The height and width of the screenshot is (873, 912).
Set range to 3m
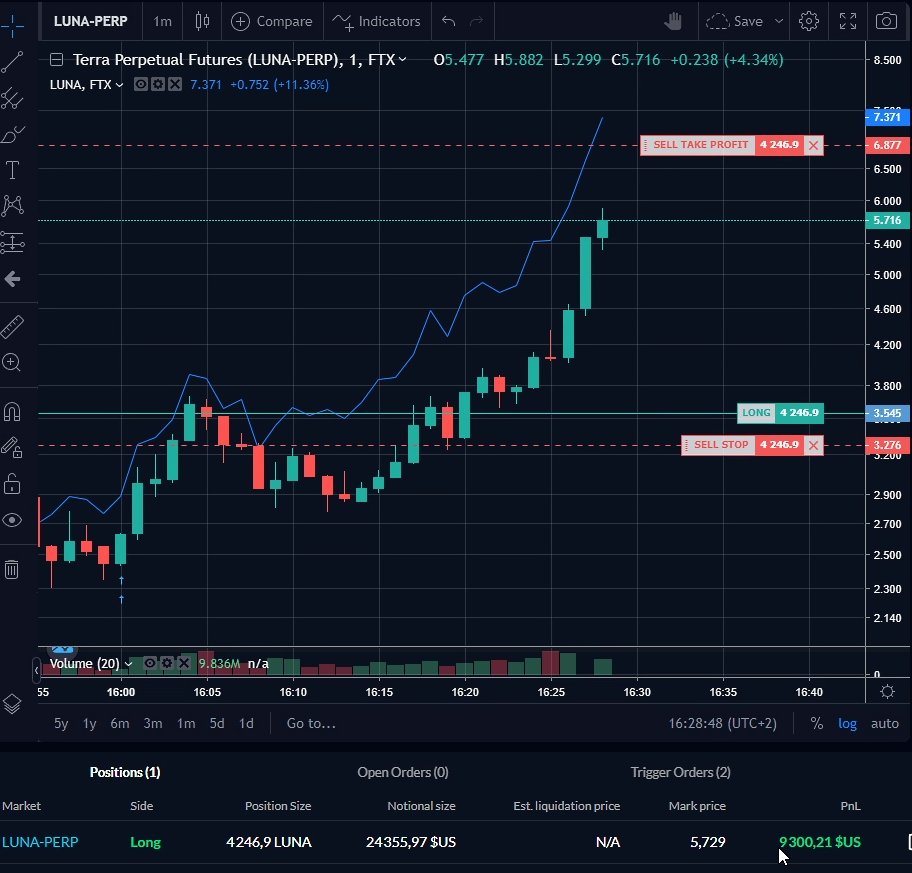pos(153,724)
